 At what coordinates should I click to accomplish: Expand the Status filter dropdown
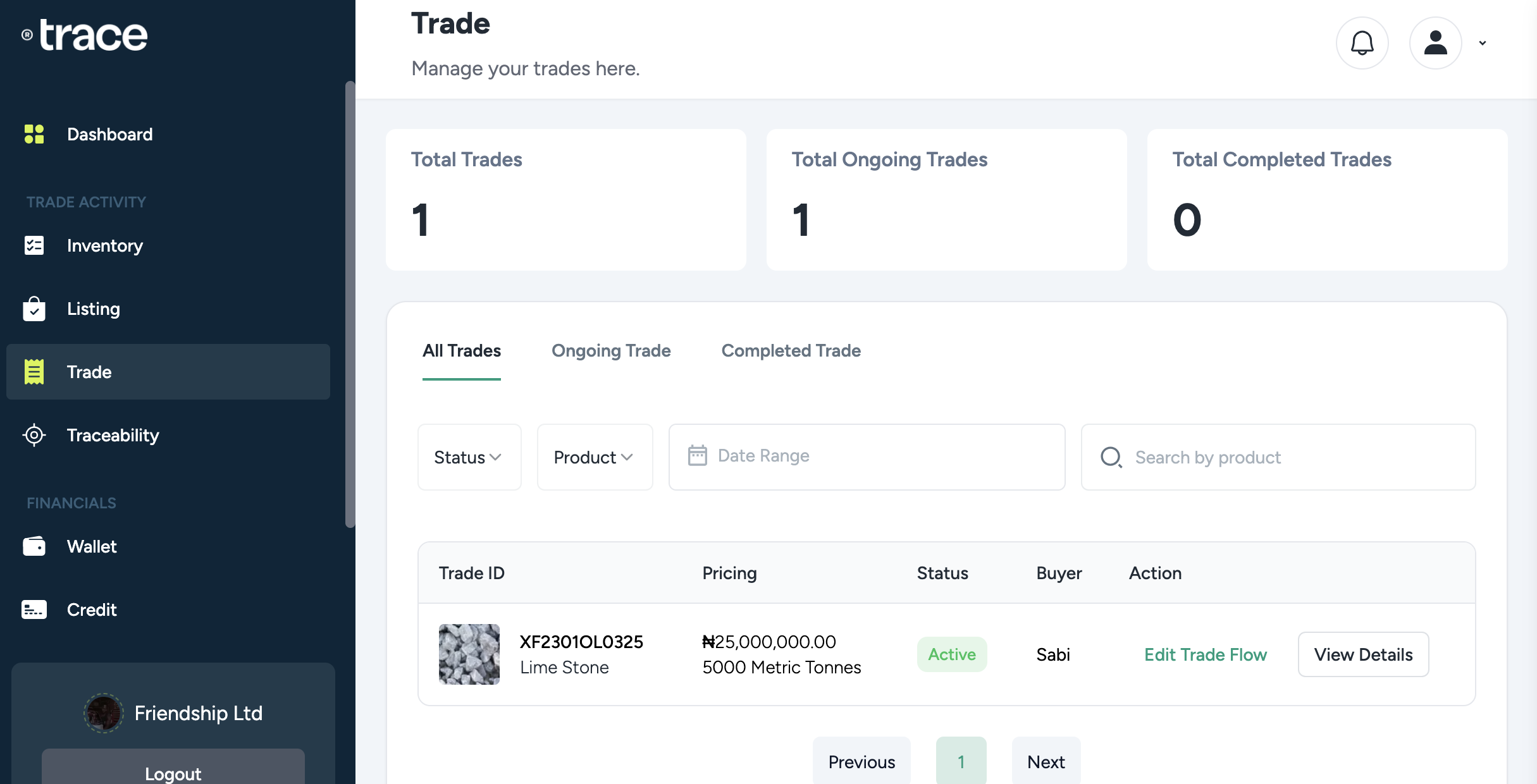(469, 457)
